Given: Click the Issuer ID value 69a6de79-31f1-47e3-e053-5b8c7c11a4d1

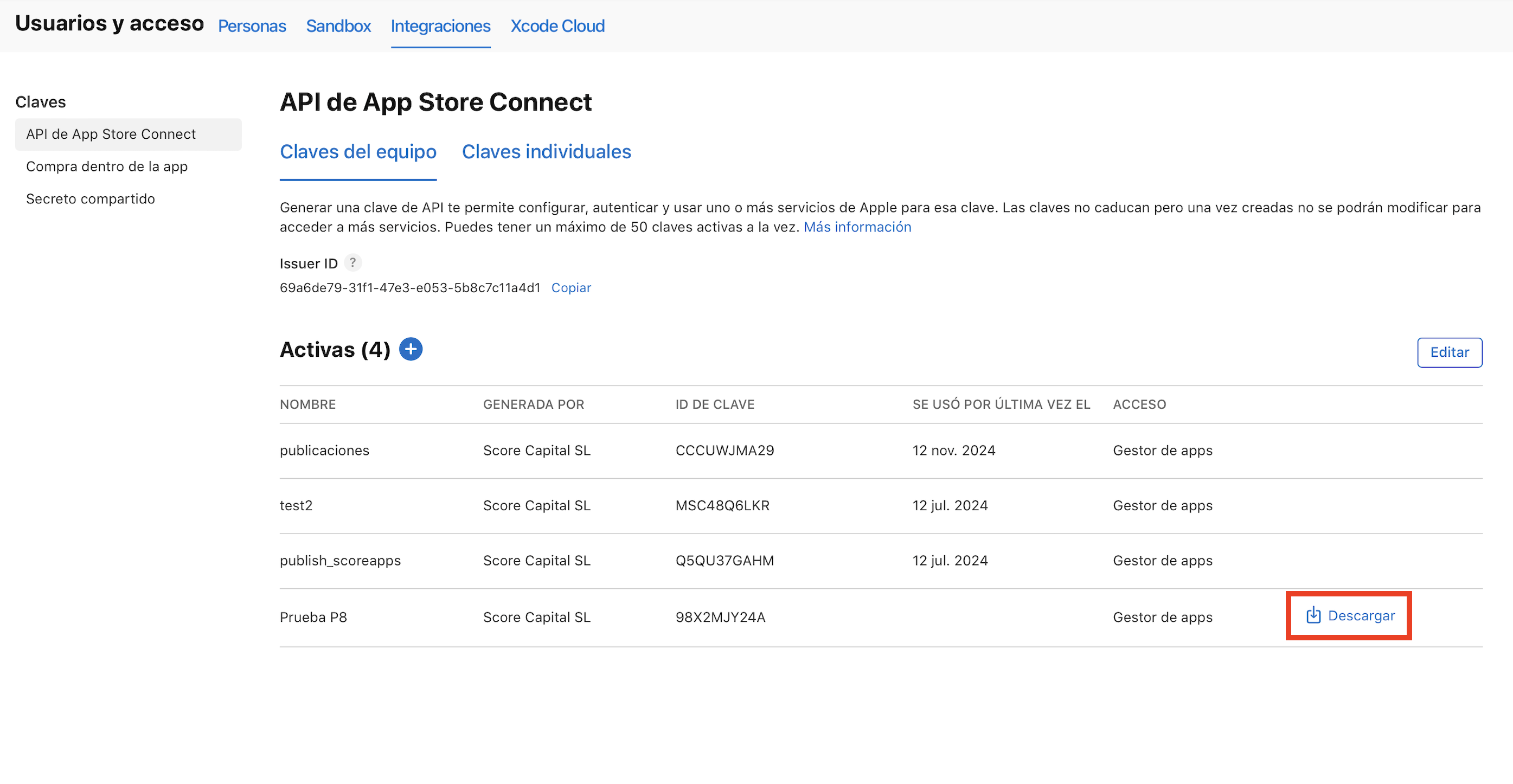Looking at the screenshot, I should pyautogui.click(x=410, y=288).
